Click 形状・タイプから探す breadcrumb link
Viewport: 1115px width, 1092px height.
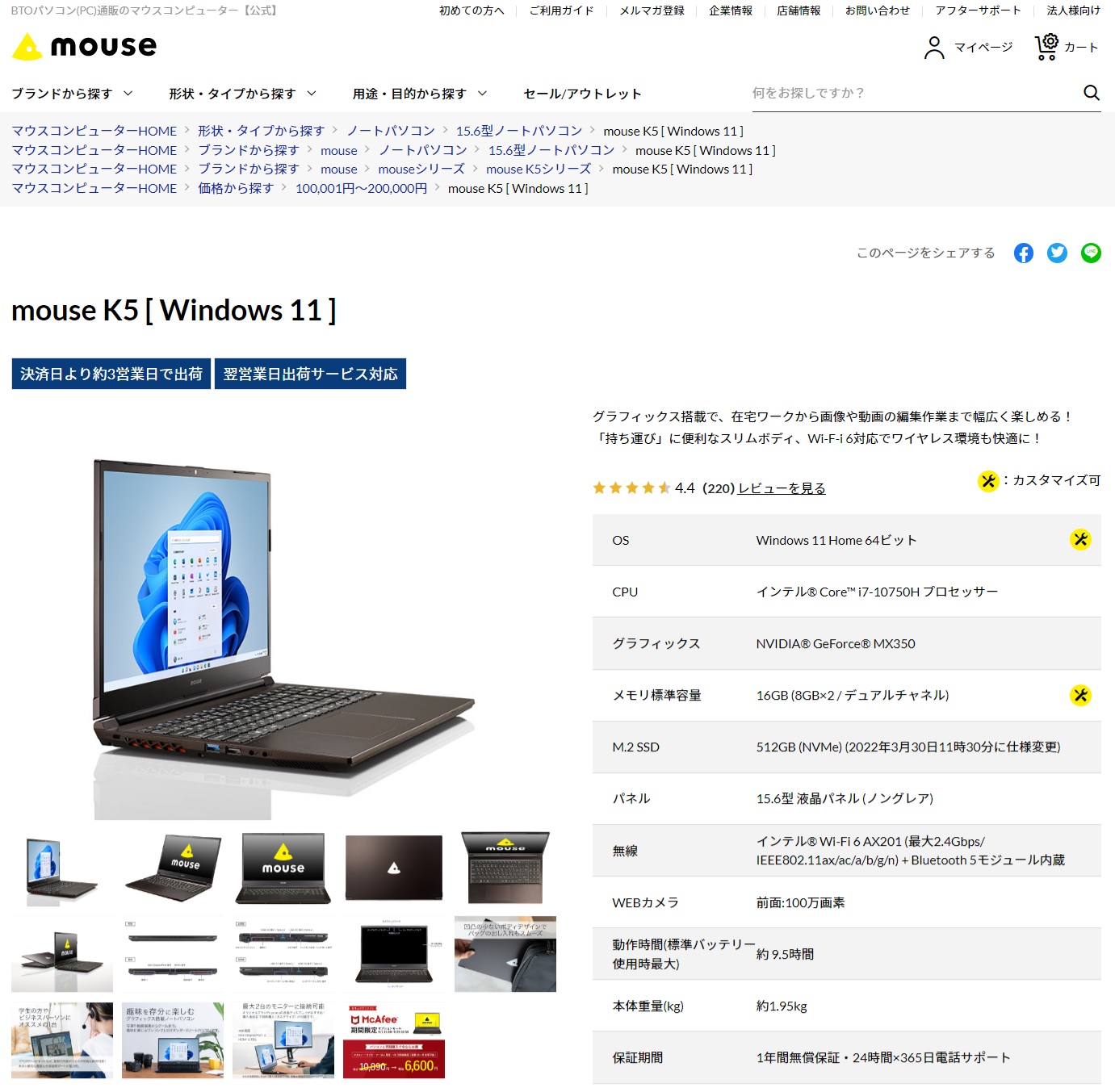click(261, 131)
